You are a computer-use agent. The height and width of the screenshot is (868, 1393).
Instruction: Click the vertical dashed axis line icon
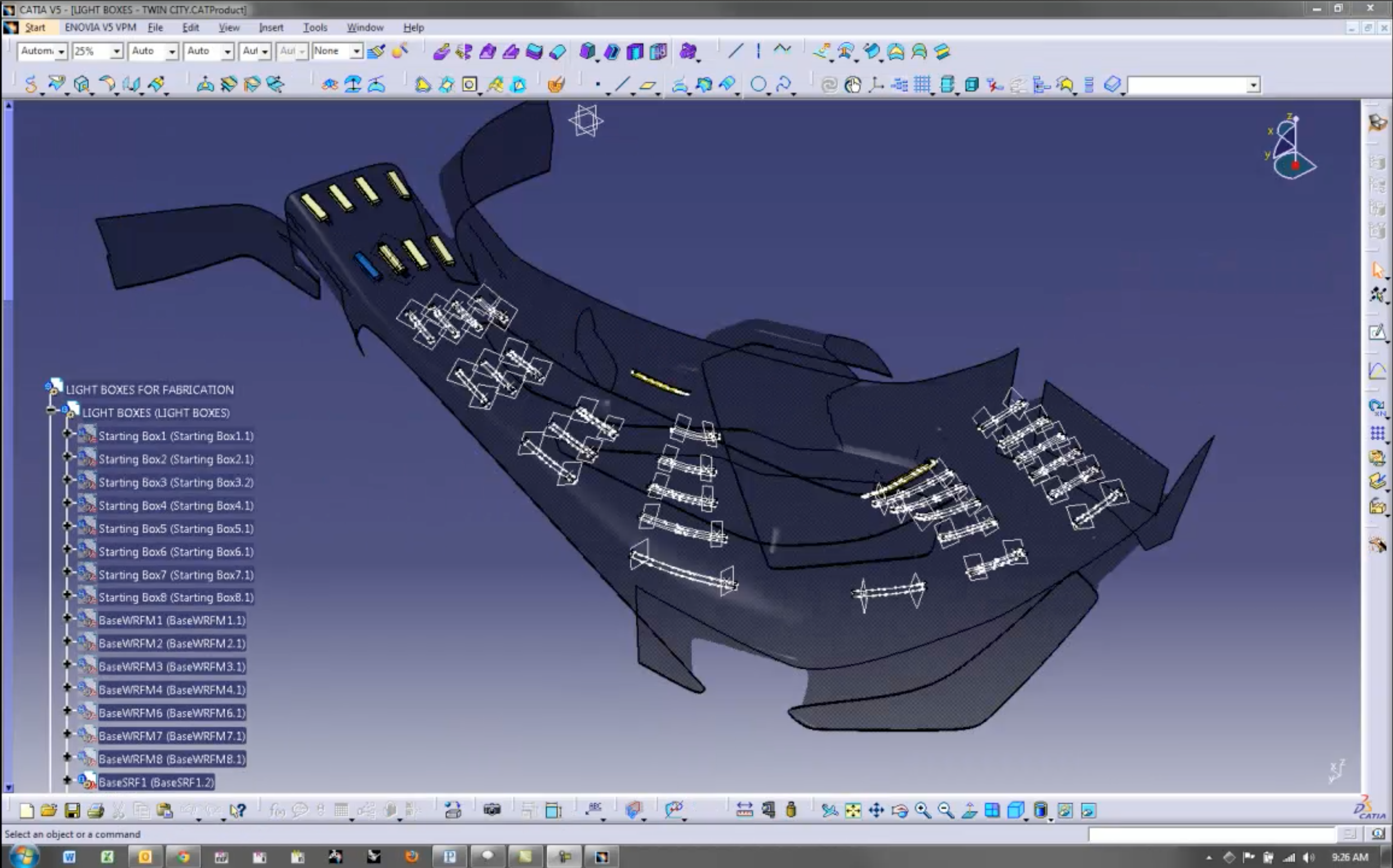tap(758, 51)
